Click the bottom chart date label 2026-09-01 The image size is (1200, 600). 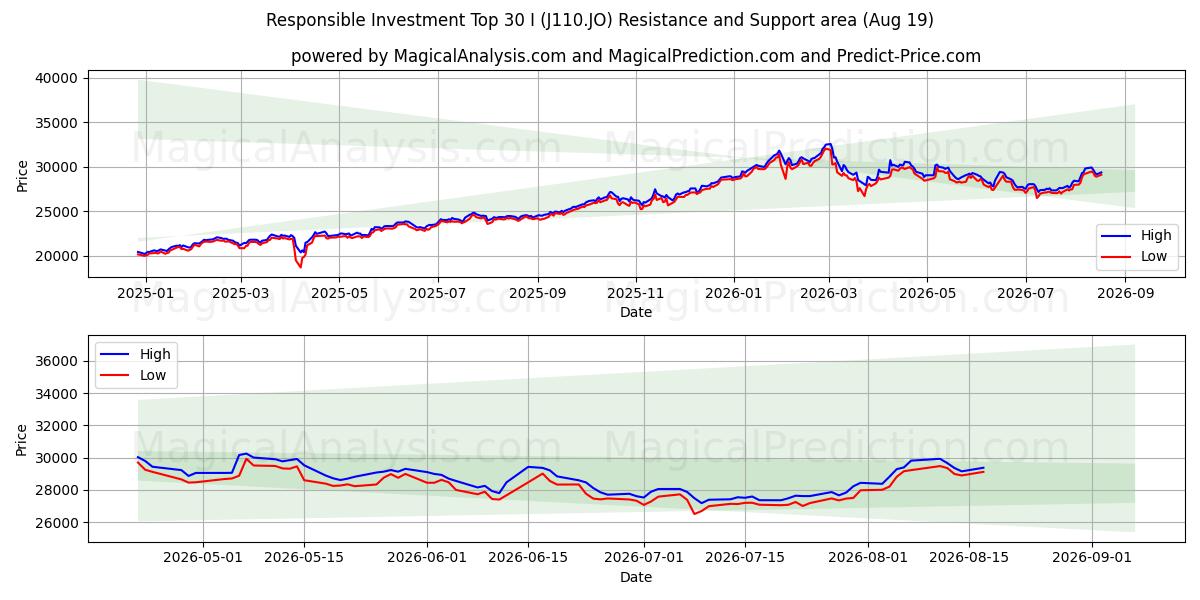[x=1090, y=560]
